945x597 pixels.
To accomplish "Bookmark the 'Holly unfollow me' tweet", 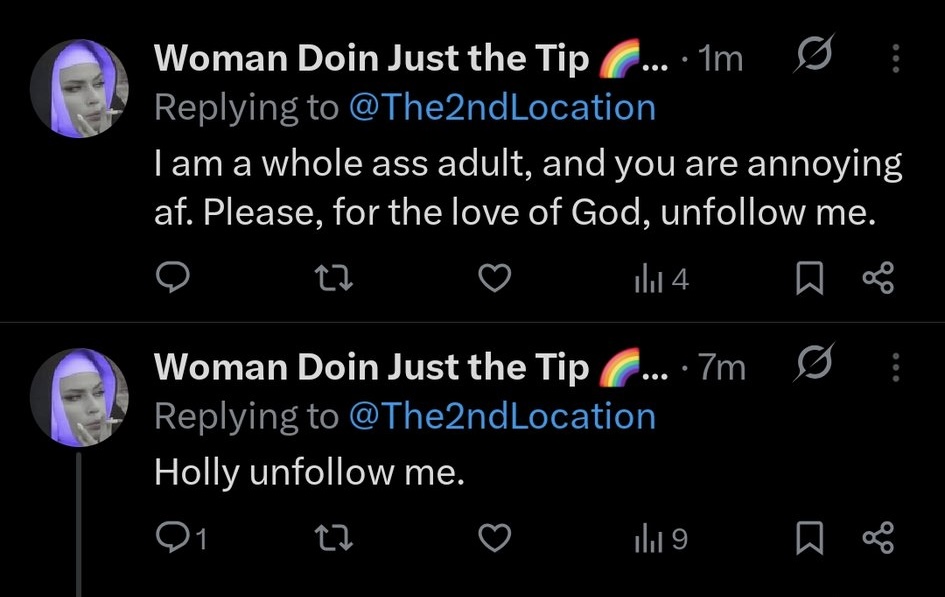I will 810,538.
